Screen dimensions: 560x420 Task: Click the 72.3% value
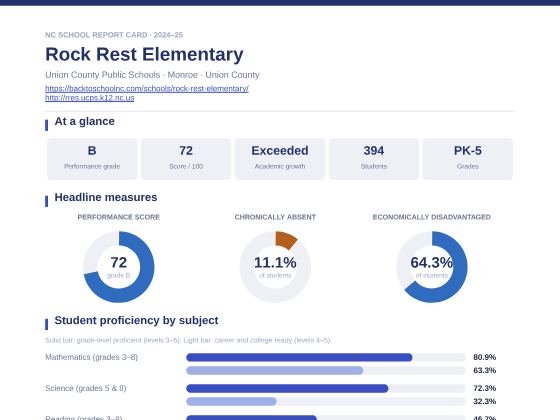(485, 388)
